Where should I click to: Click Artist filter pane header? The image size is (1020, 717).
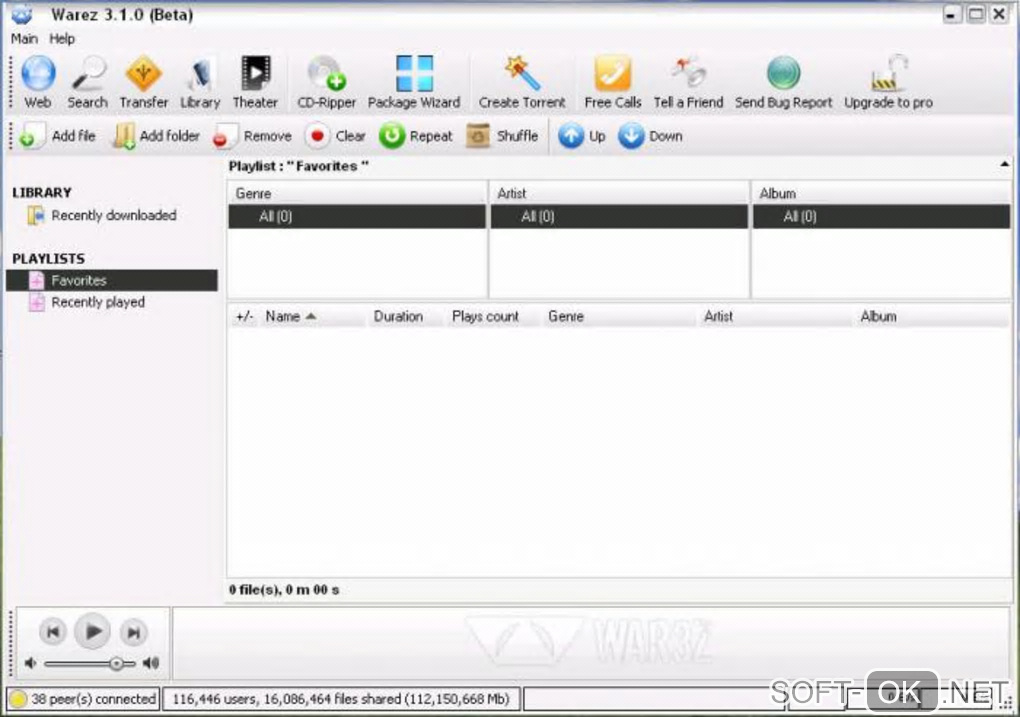pyautogui.click(x=619, y=193)
